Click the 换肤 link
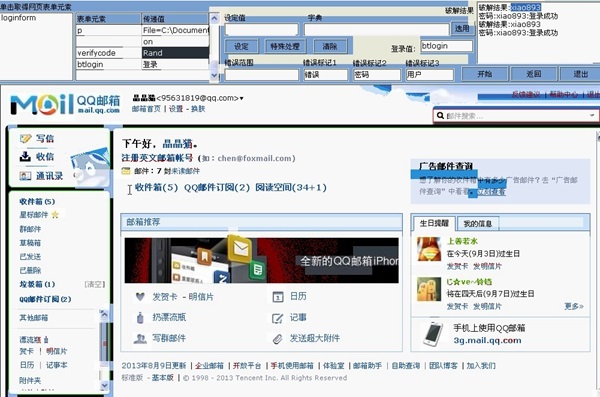The image size is (600, 397). point(198,109)
